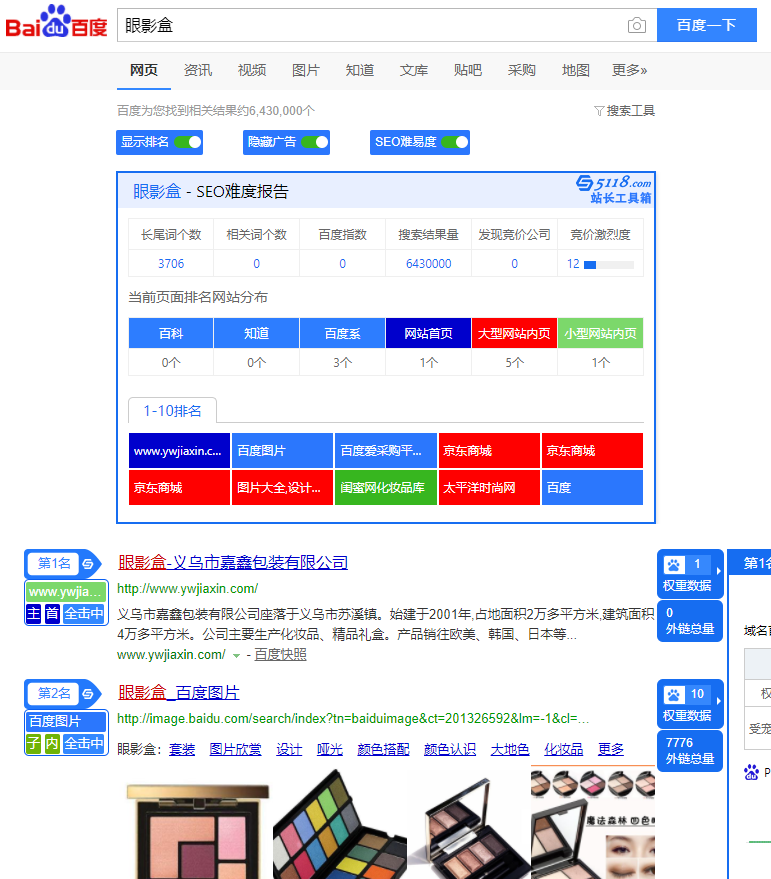
Task: Switch to the 采购 tab
Action: point(521,70)
